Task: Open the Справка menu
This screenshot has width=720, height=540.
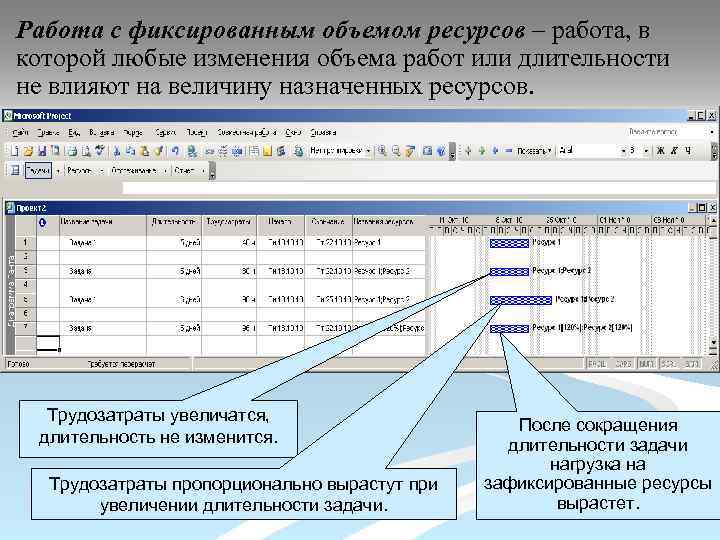Action: [323, 132]
